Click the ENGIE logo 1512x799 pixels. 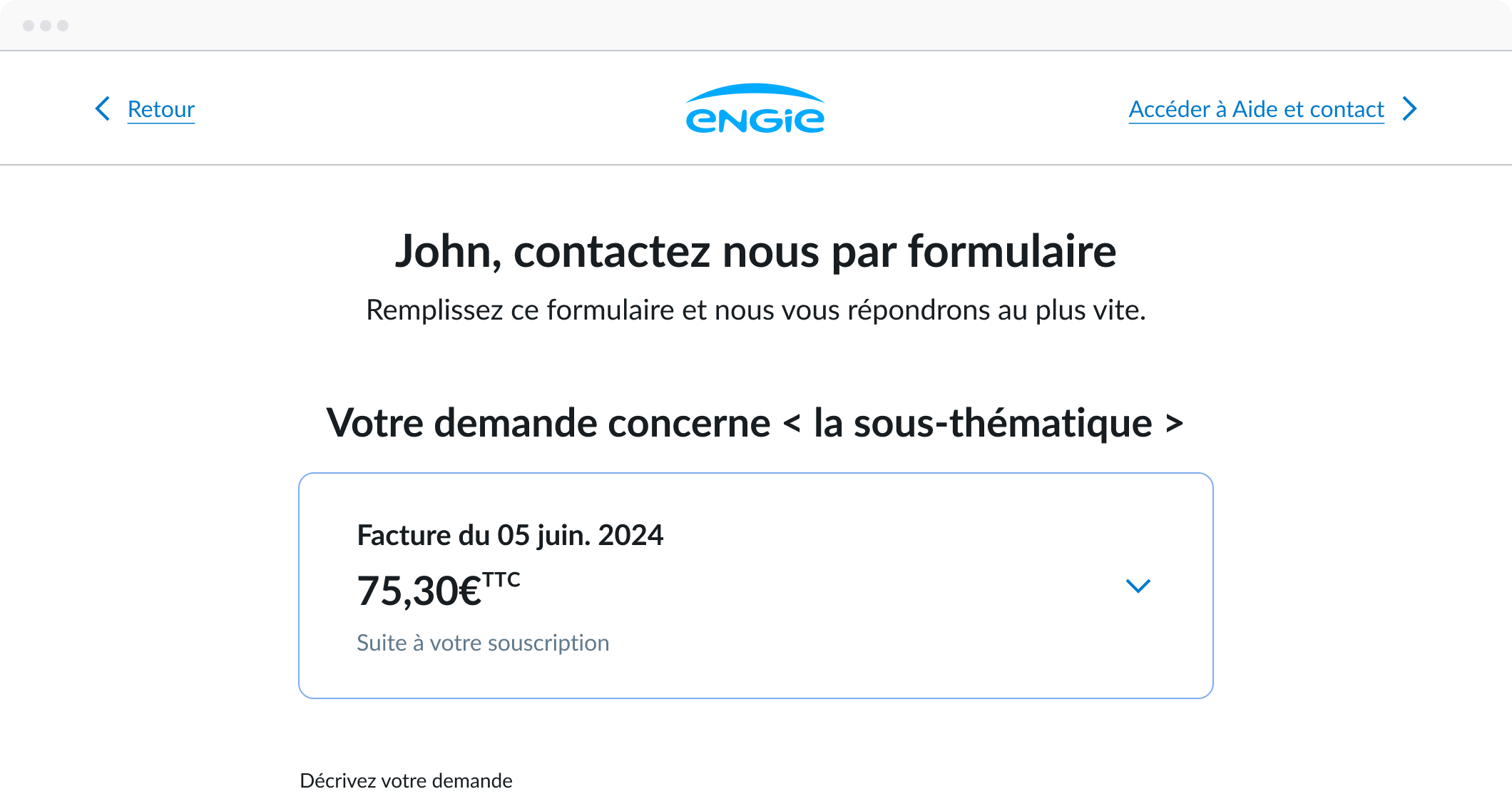755,109
